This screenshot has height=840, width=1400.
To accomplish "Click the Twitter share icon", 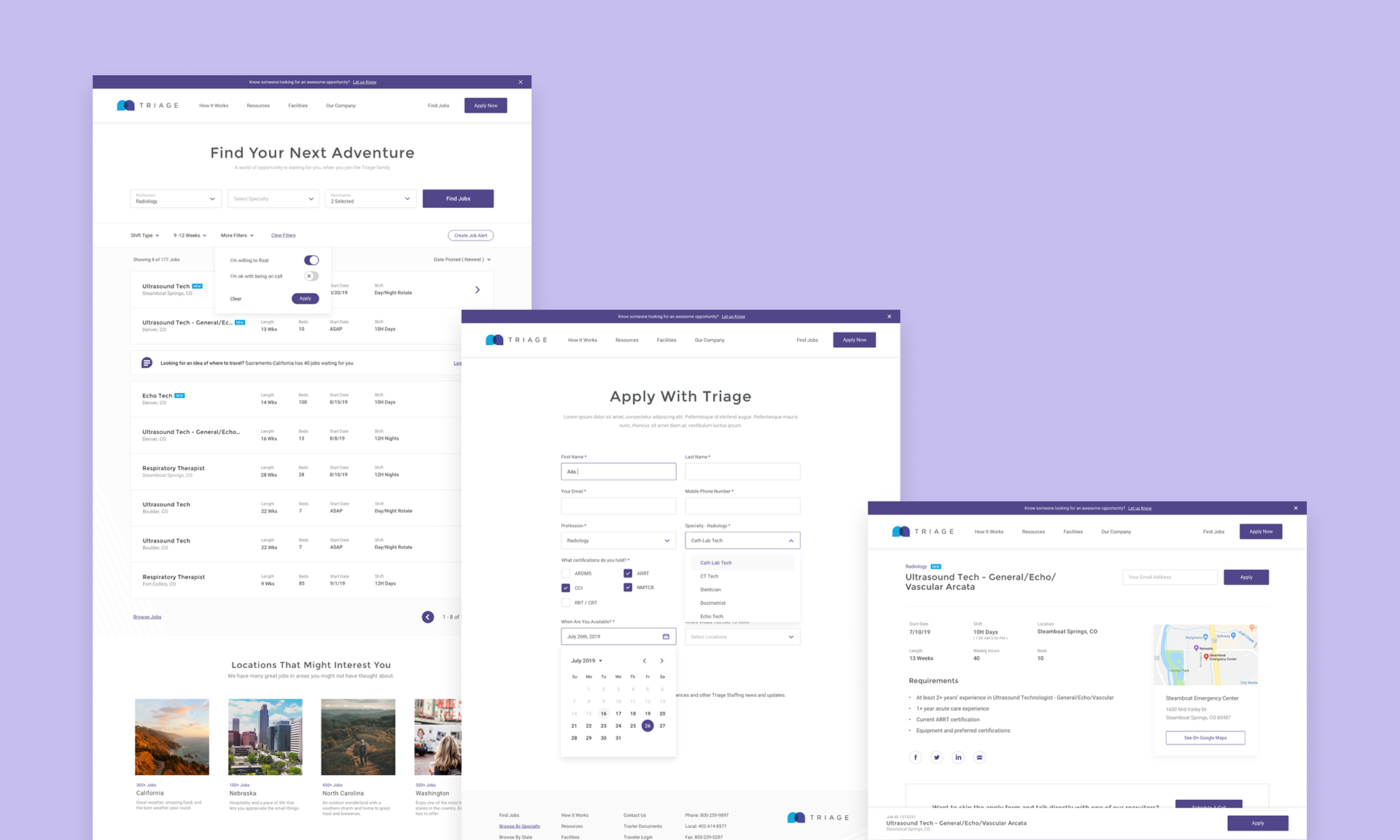I will [x=937, y=757].
